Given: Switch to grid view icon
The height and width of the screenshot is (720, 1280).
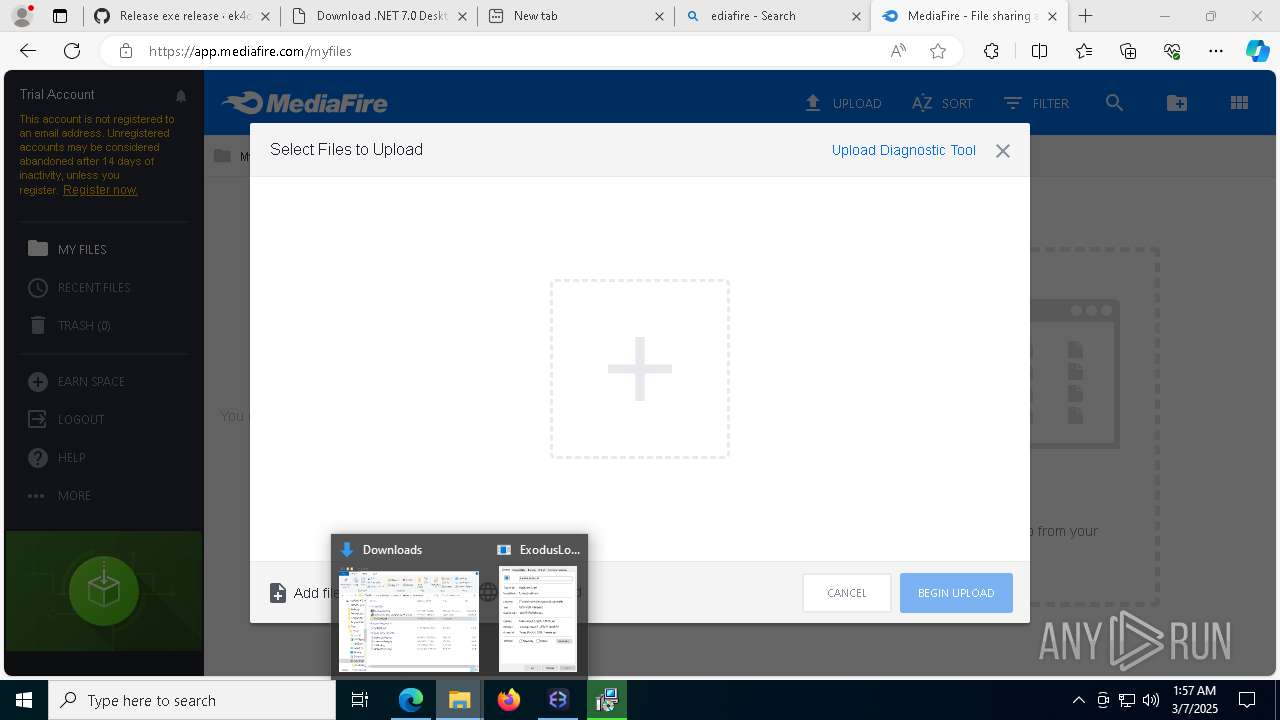Looking at the screenshot, I should (1239, 103).
